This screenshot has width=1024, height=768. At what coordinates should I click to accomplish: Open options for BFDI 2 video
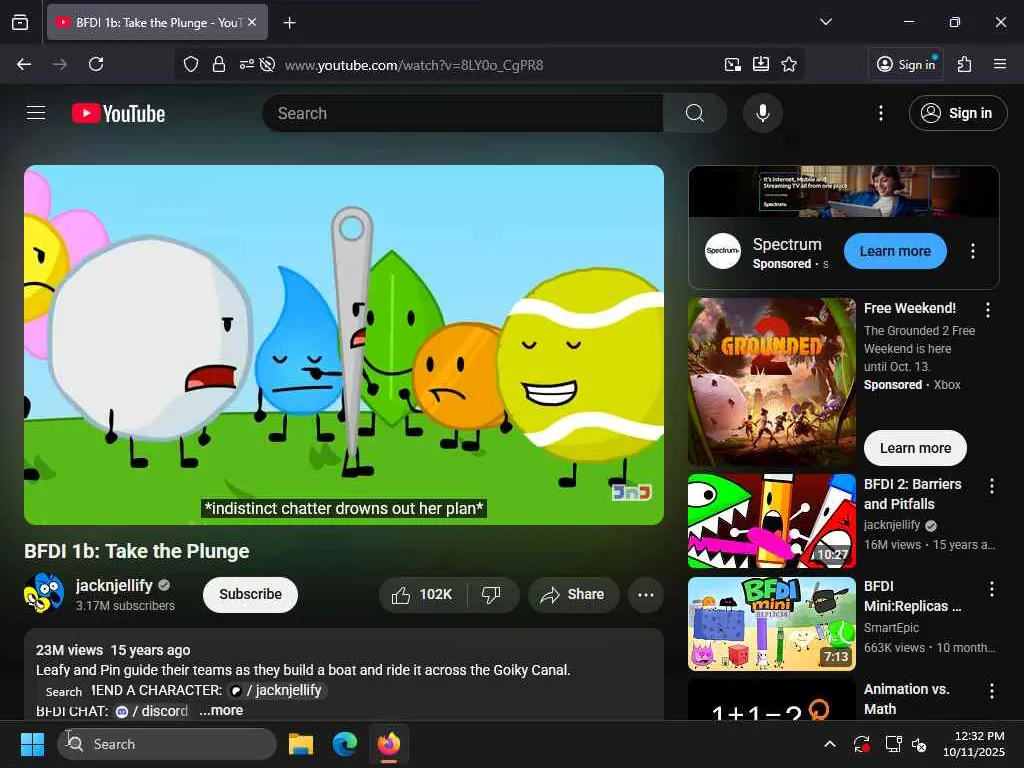click(x=991, y=486)
